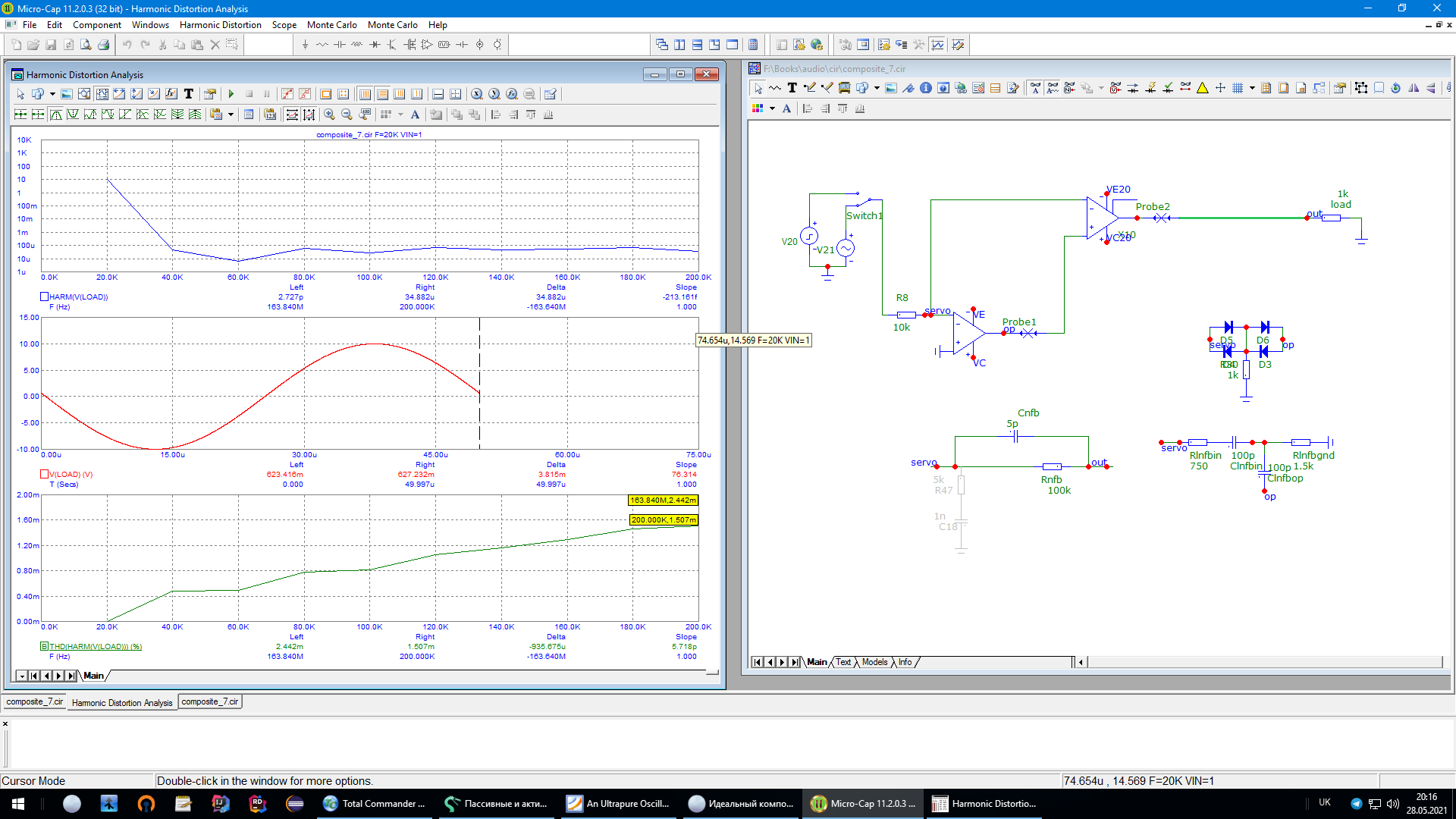Open the tile layout dropdown in analysis toolbar
Viewport: 1456px width, 819px height.
pyautogui.click(x=400, y=115)
